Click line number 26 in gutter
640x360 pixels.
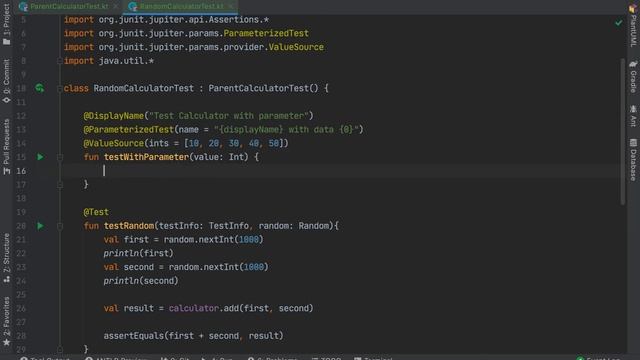21,308
